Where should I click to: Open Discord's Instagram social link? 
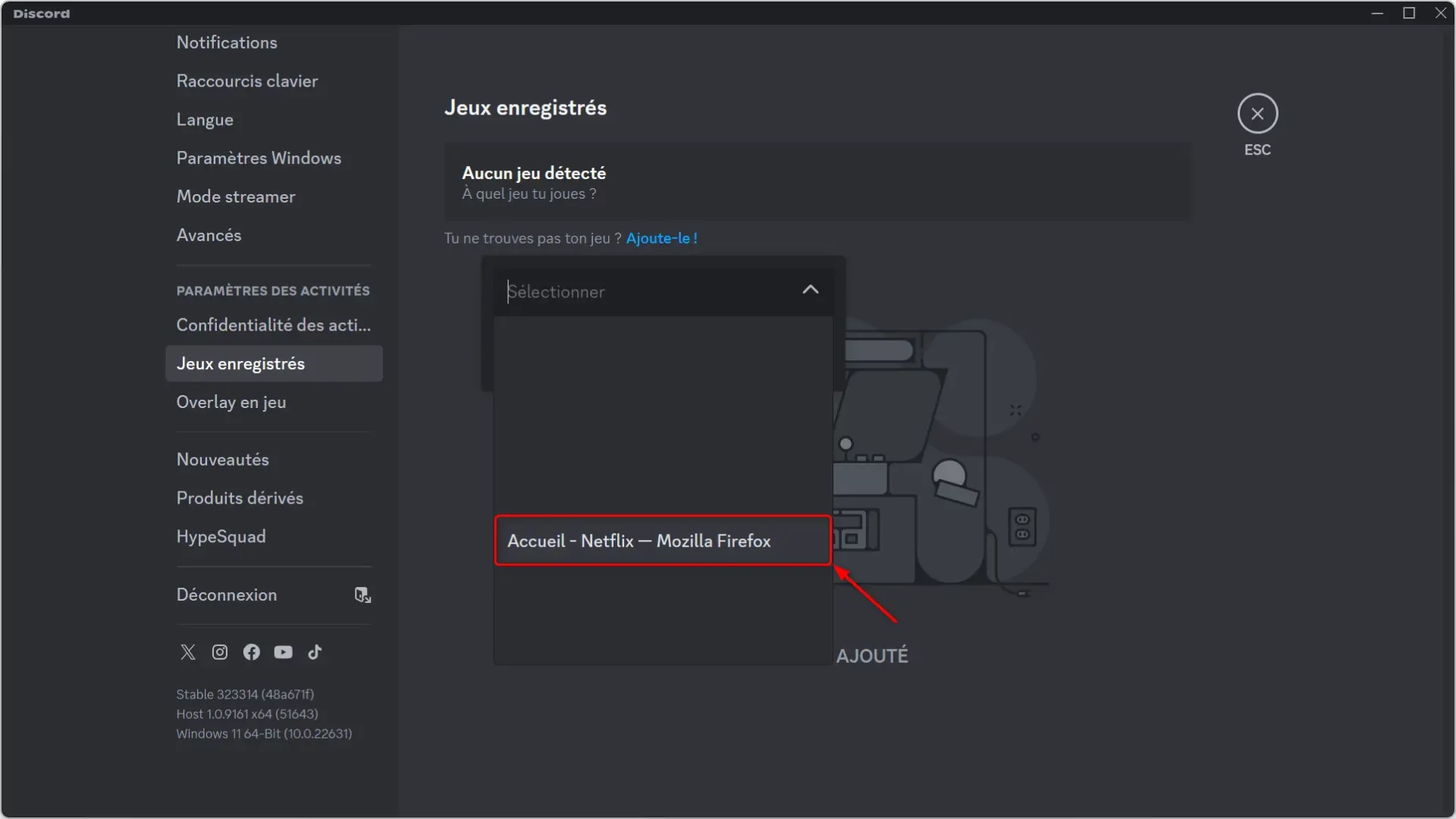pyautogui.click(x=219, y=651)
